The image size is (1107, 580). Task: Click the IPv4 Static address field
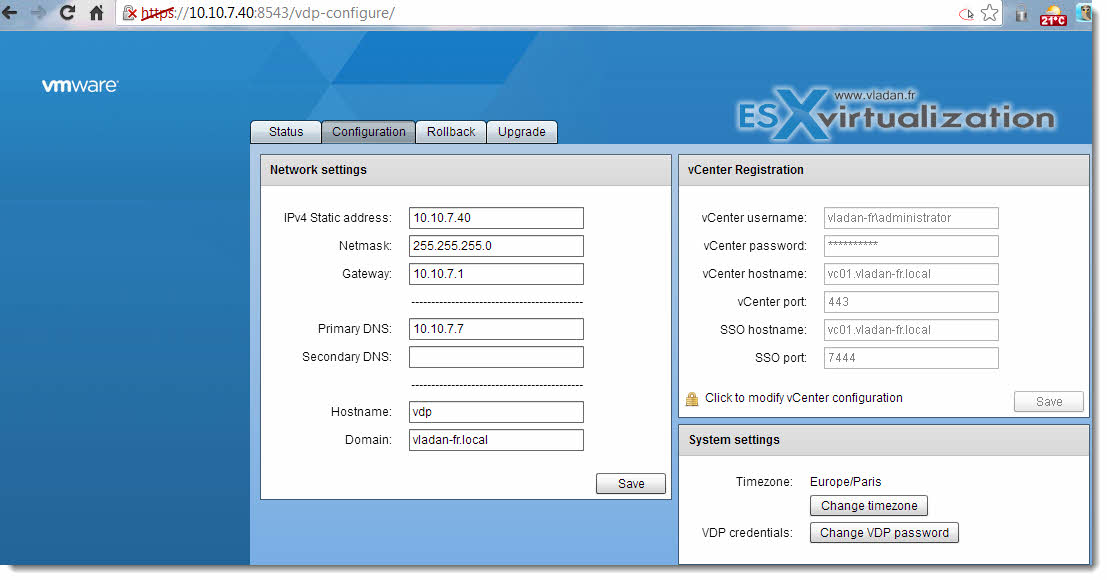point(496,218)
